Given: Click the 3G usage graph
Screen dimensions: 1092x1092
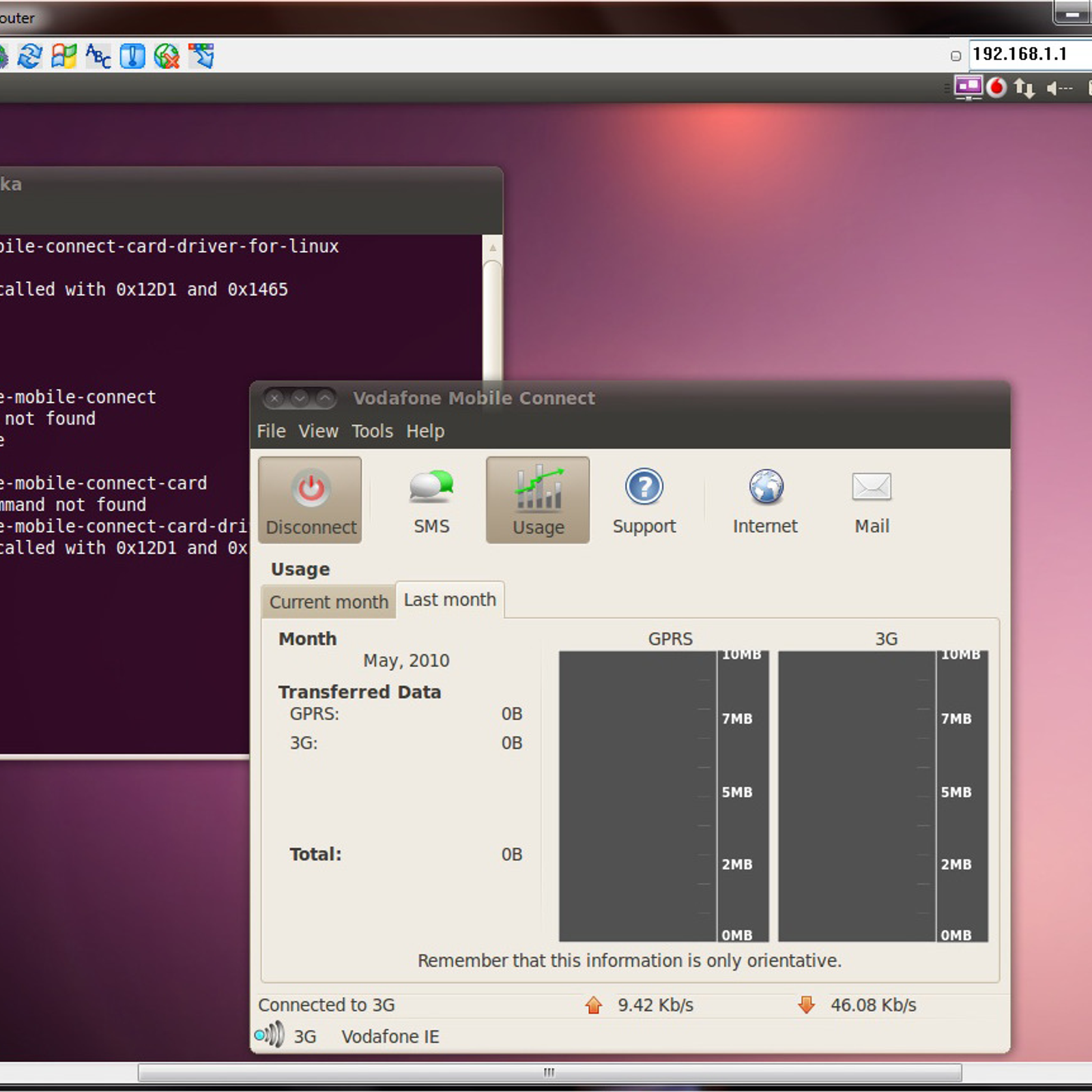Looking at the screenshot, I should pyautogui.click(x=882, y=796).
